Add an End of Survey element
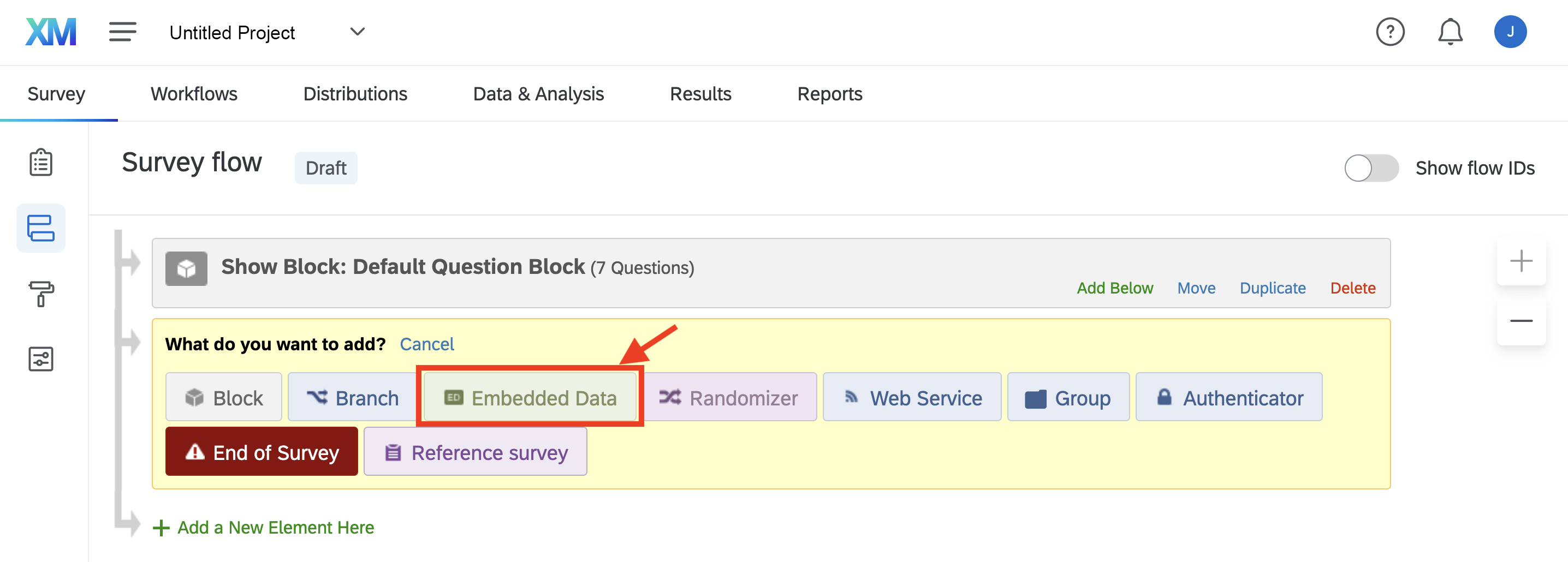The image size is (1568, 562). pyautogui.click(x=262, y=452)
